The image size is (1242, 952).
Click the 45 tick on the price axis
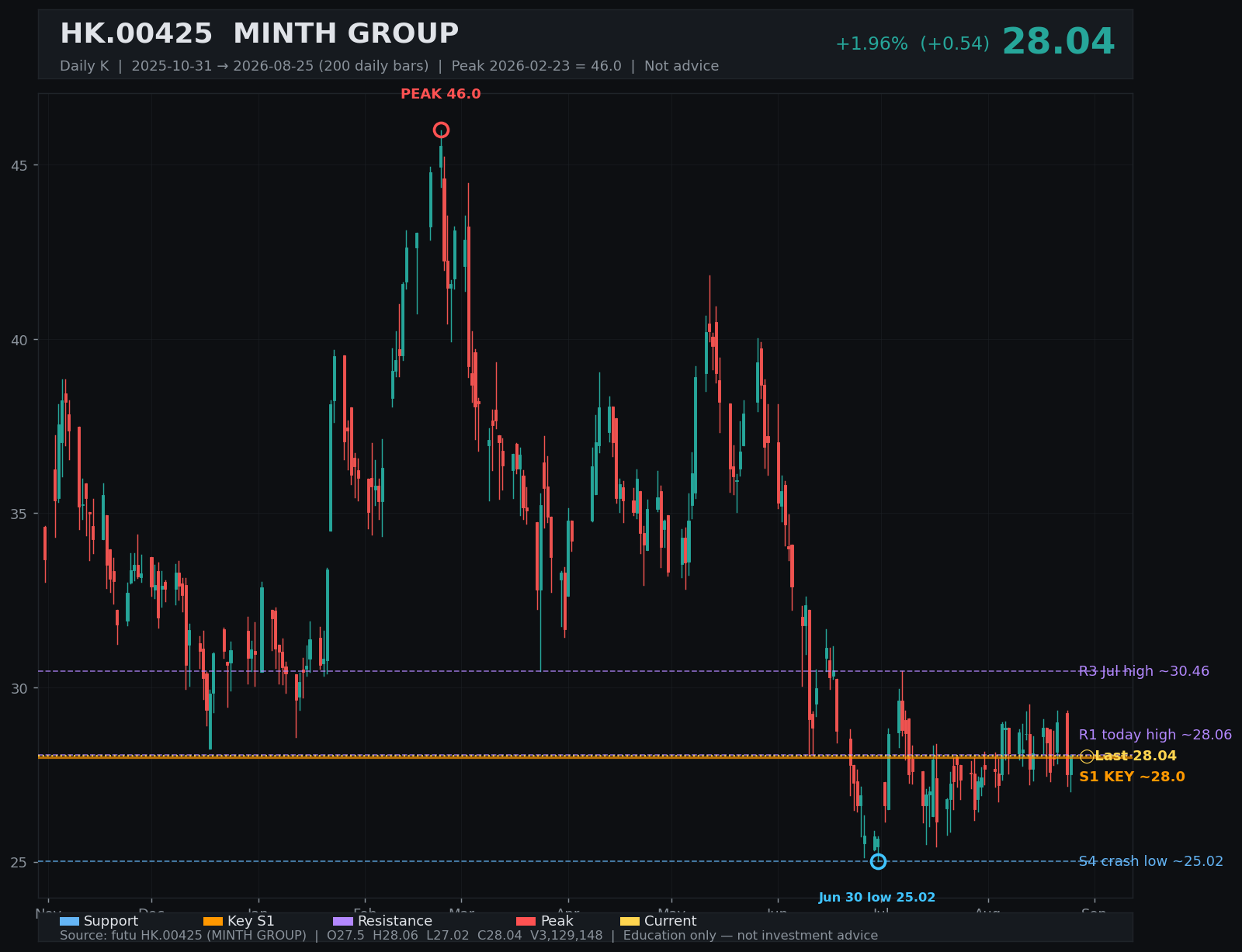tap(18, 165)
